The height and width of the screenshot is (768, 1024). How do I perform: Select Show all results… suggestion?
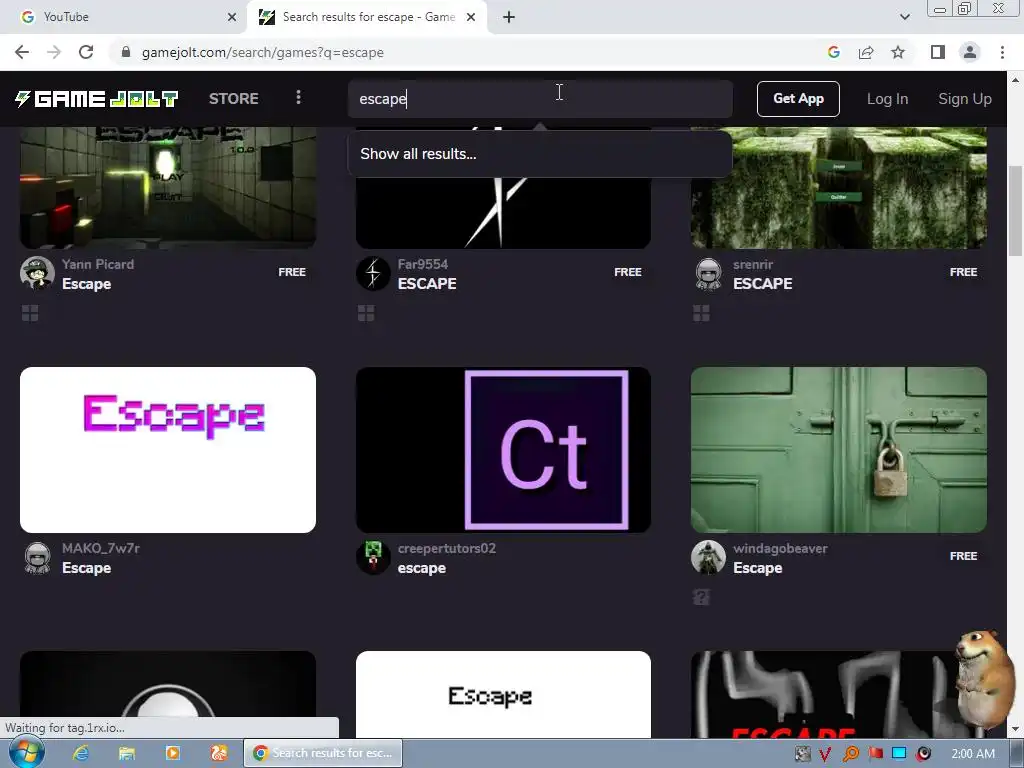tap(540, 154)
